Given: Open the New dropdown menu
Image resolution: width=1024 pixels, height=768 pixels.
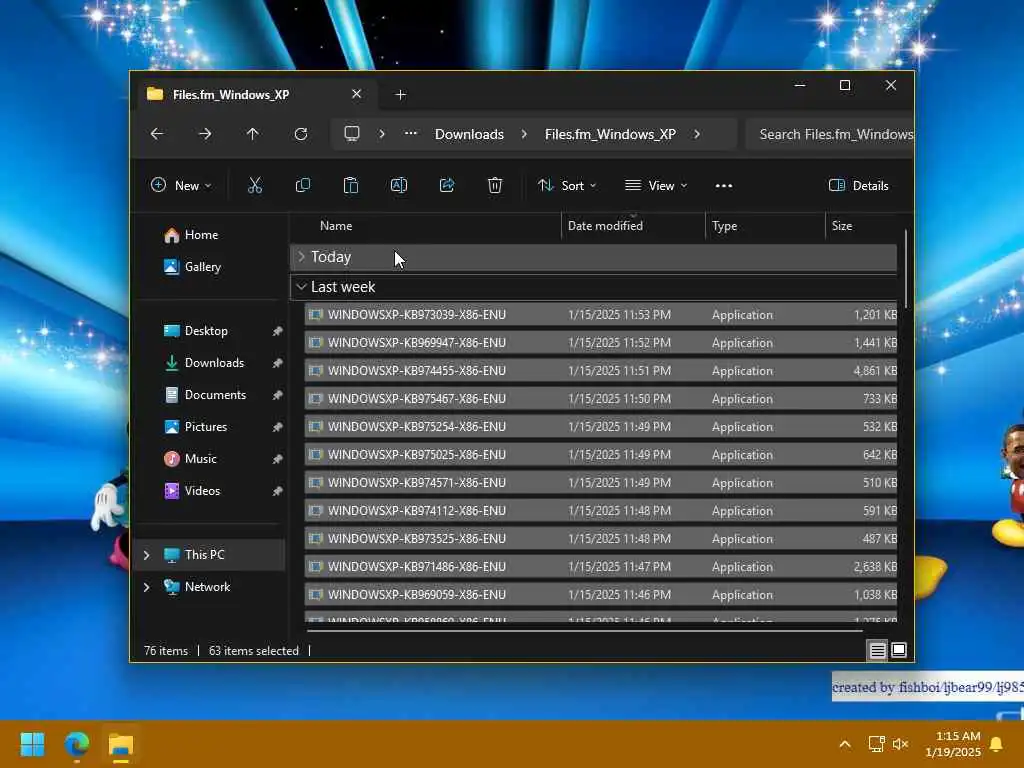Looking at the screenshot, I should click(181, 185).
